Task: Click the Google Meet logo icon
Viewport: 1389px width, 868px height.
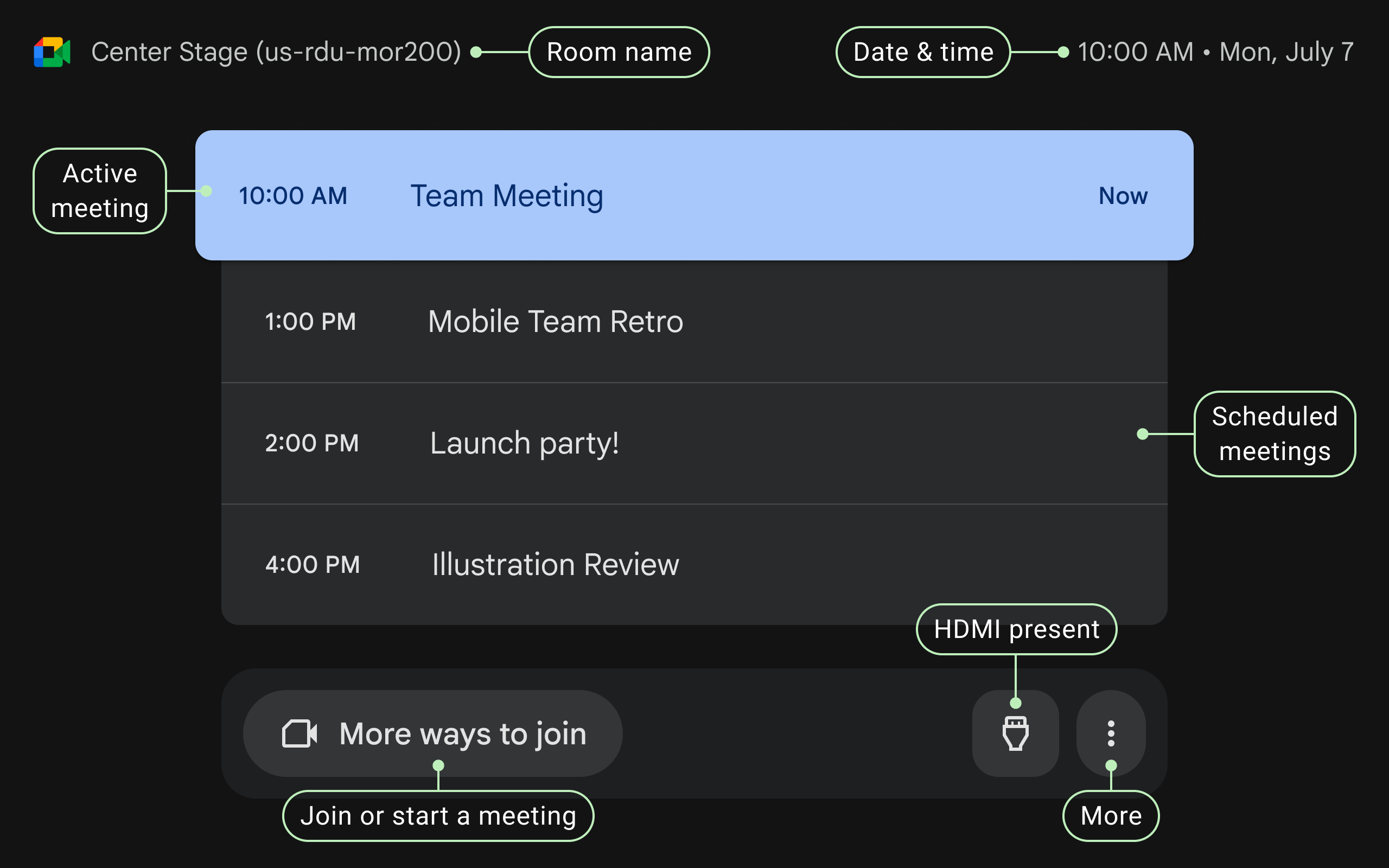Action: tap(52, 52)
